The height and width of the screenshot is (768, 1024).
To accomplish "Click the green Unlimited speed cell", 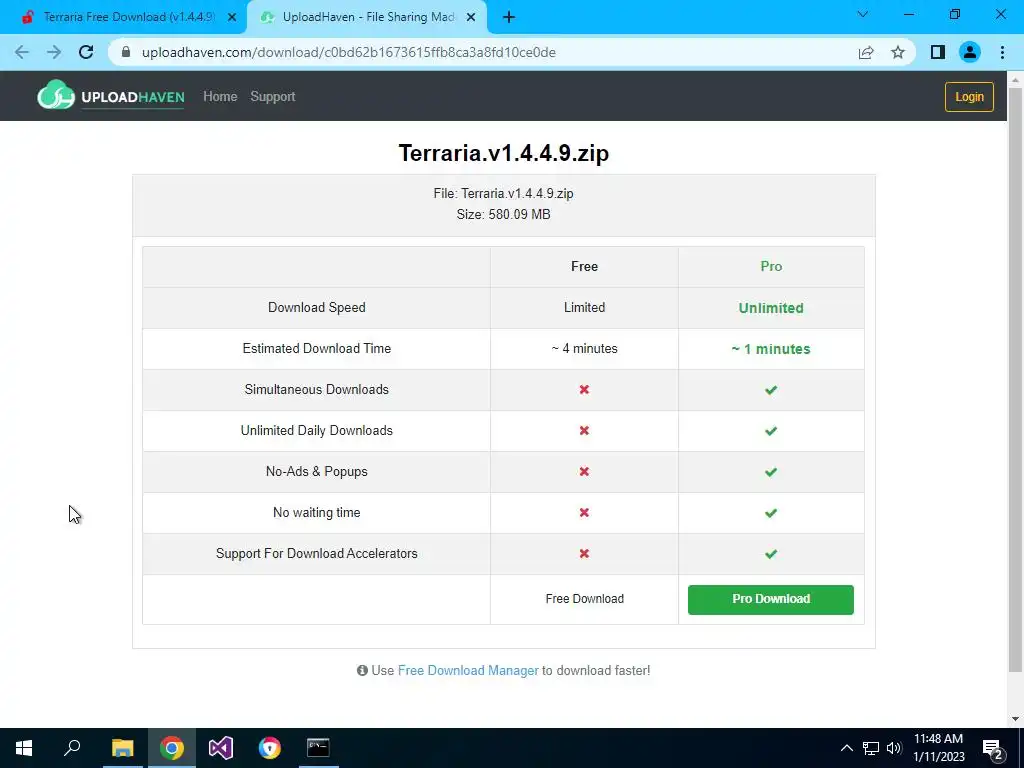I will click(771, 308).
